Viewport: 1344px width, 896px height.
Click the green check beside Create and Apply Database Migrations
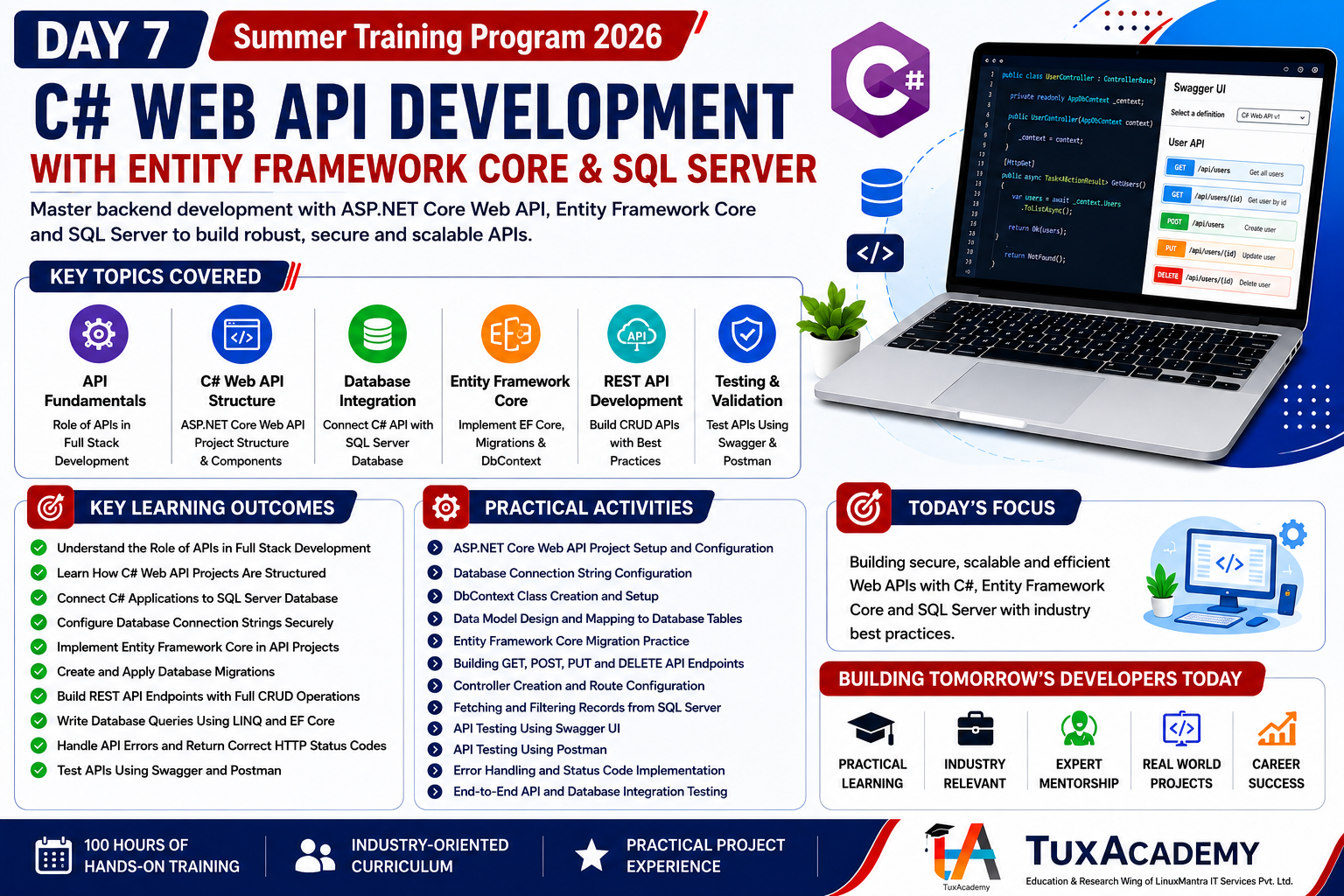[x=38, y=671]
